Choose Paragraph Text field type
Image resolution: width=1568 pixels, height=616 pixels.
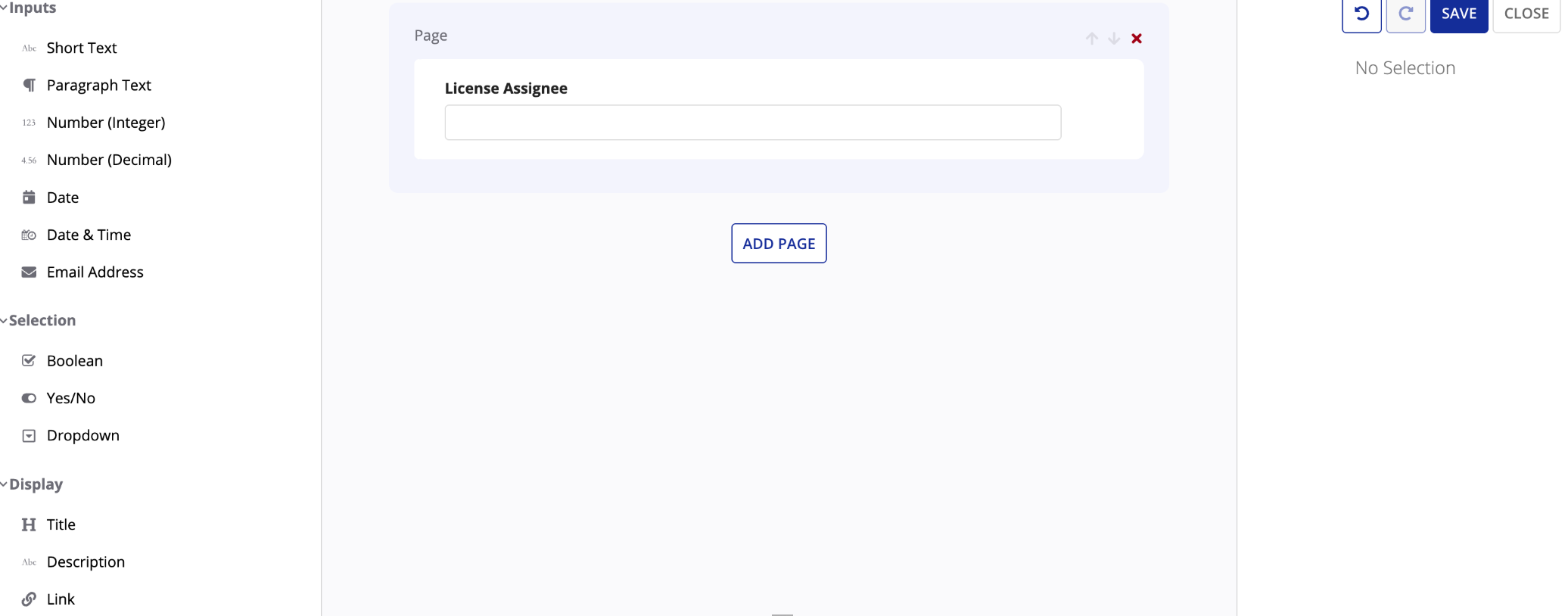tap(99, 86)
